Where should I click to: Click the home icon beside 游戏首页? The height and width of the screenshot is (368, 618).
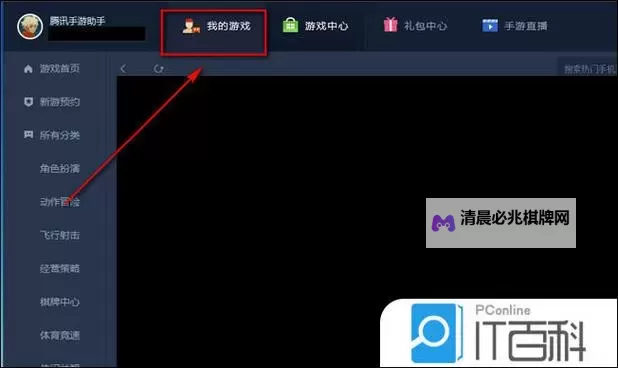[x=28, y=69]
